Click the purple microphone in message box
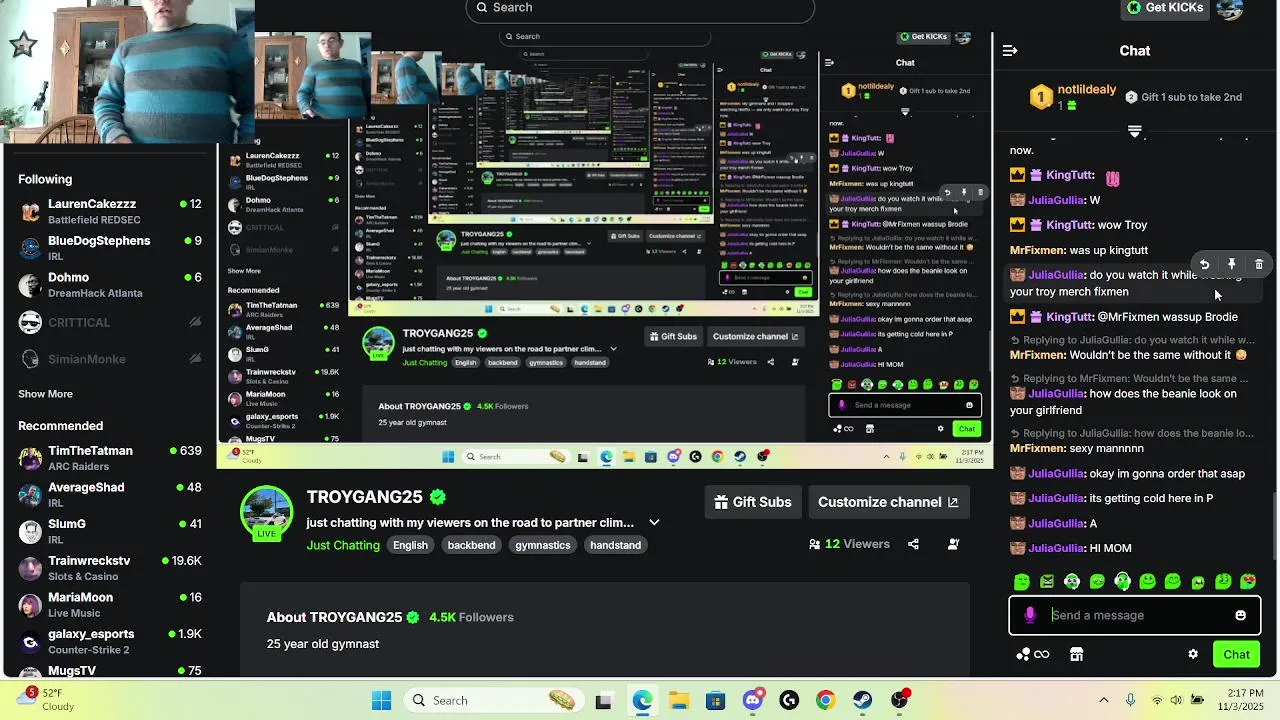The height and width of the screenshot is (720, 1280). point(1030,615)
